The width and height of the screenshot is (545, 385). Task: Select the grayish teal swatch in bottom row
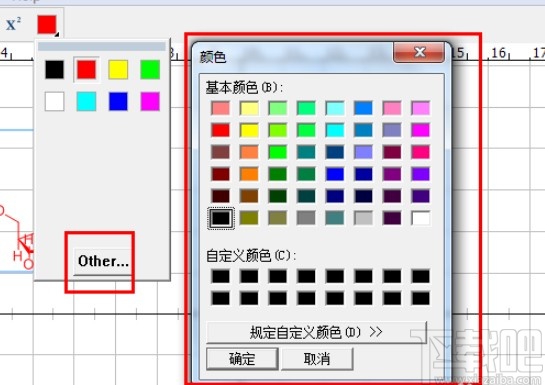click(x=335, y=218)
